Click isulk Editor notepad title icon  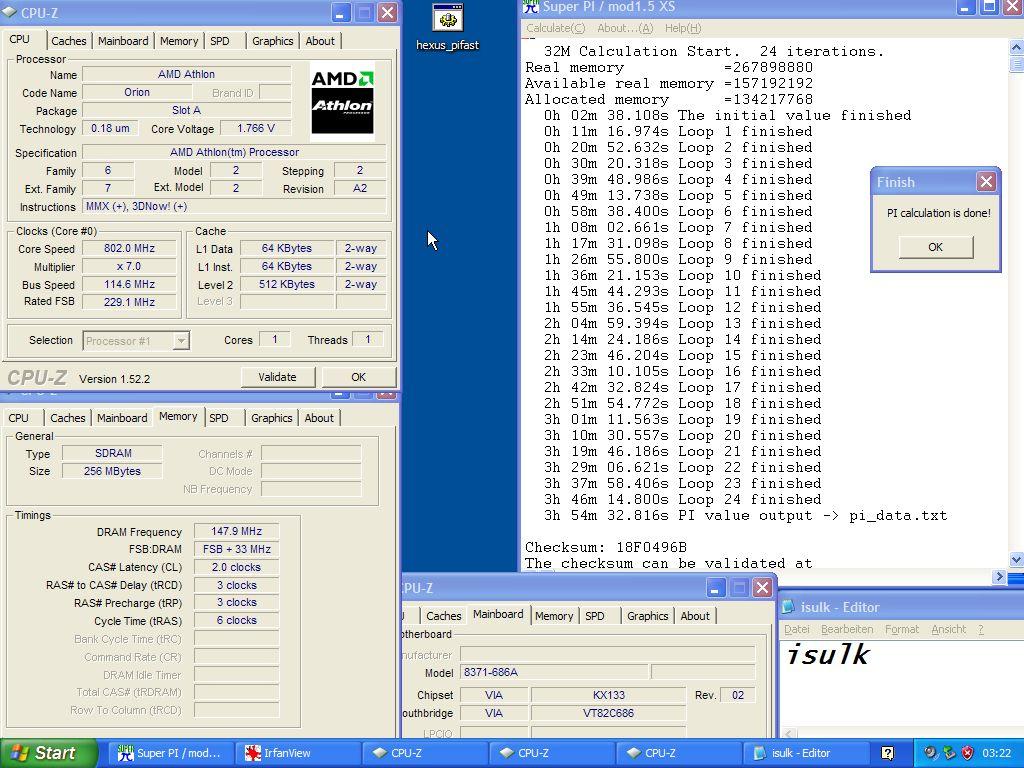(x=788, y=607)
